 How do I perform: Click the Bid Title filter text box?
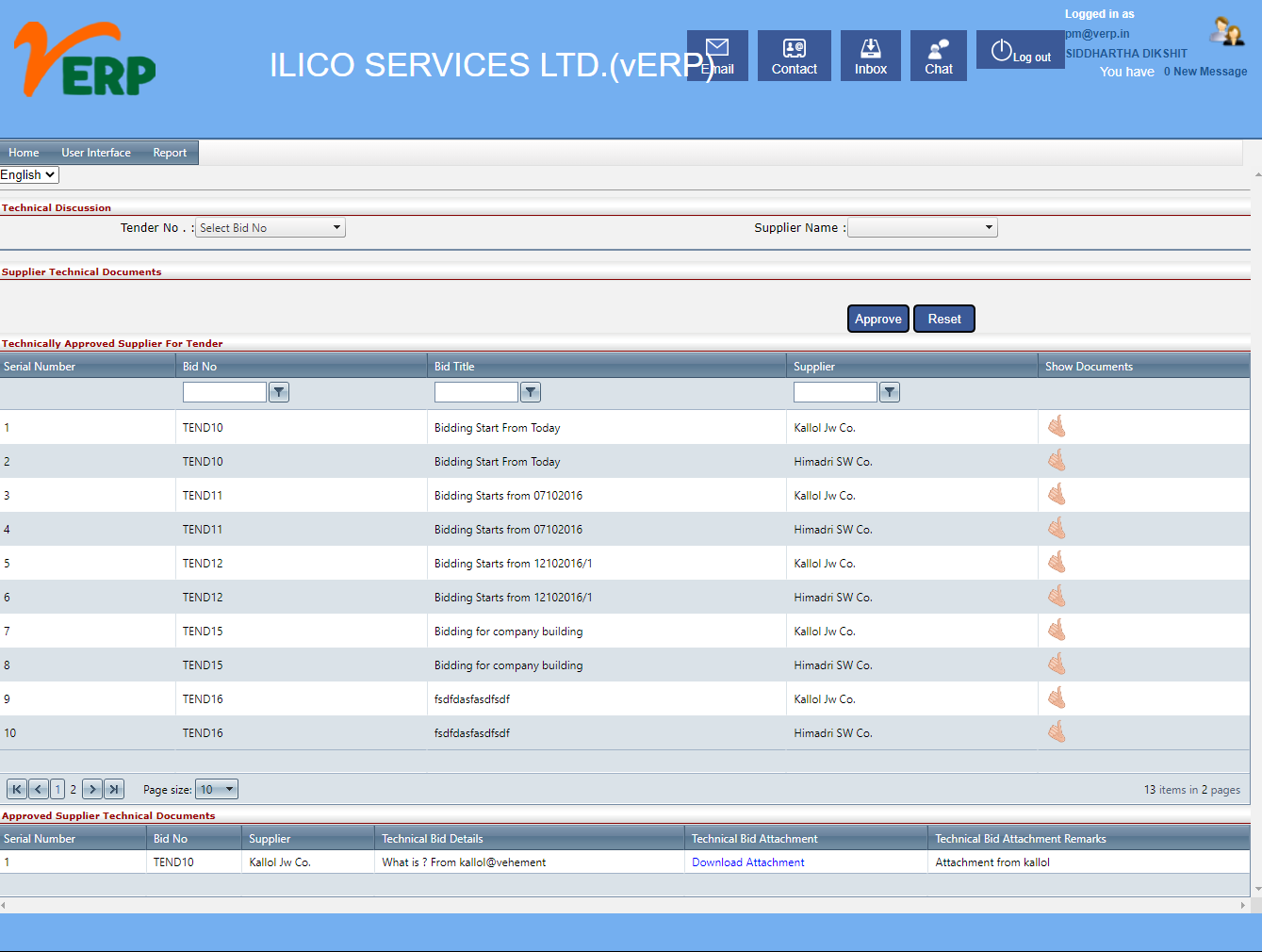[x=476, y=392]
